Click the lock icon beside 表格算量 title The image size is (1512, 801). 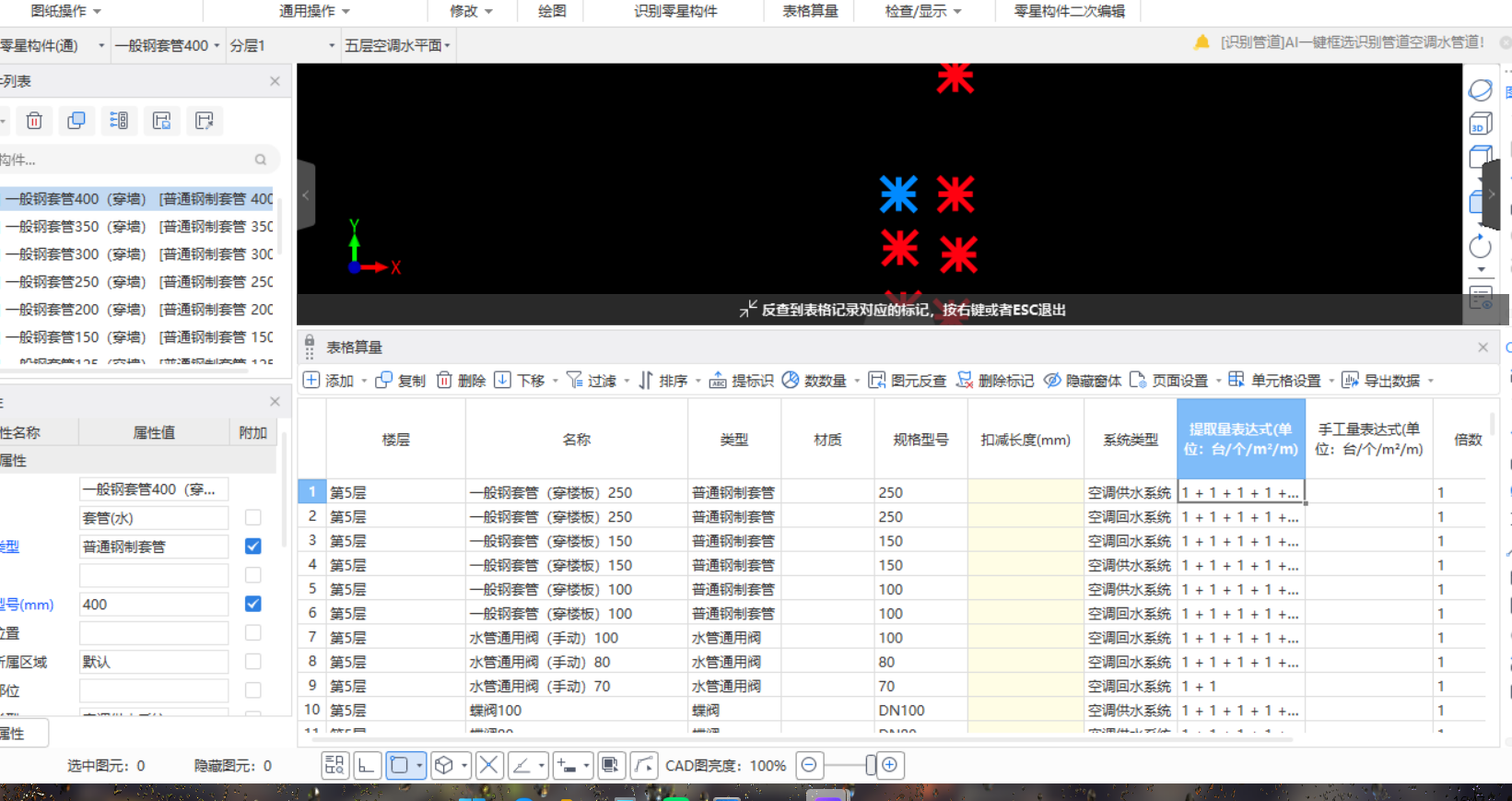point(310,341)
